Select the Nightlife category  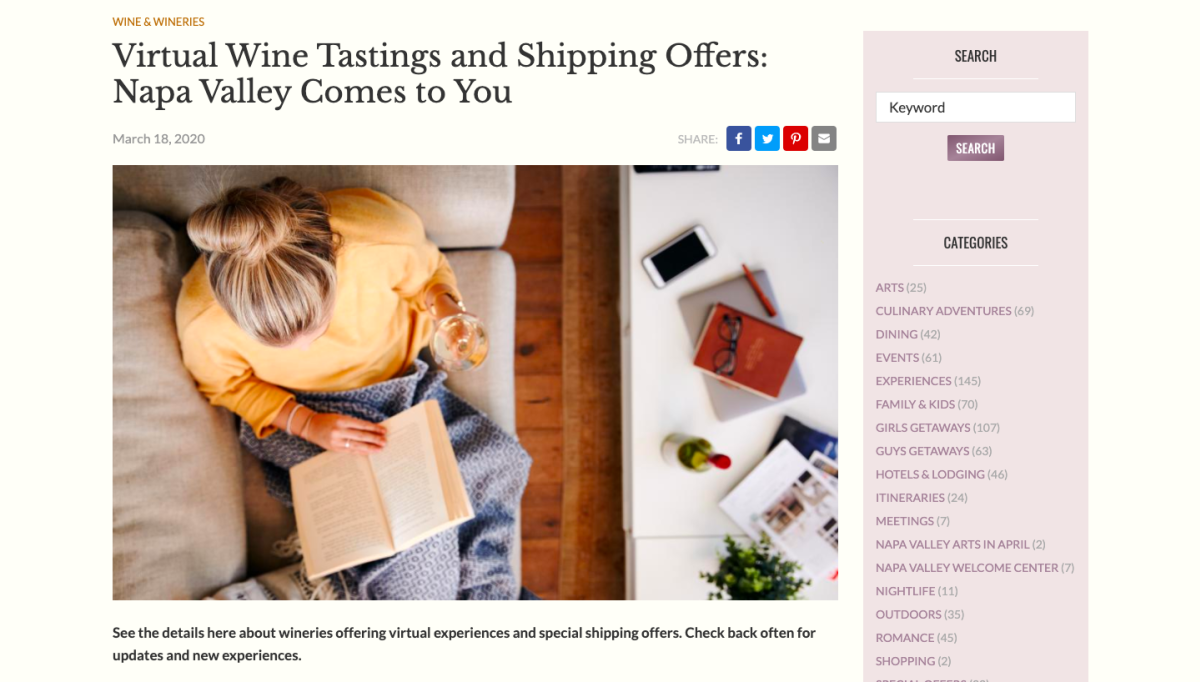point(905,591)
